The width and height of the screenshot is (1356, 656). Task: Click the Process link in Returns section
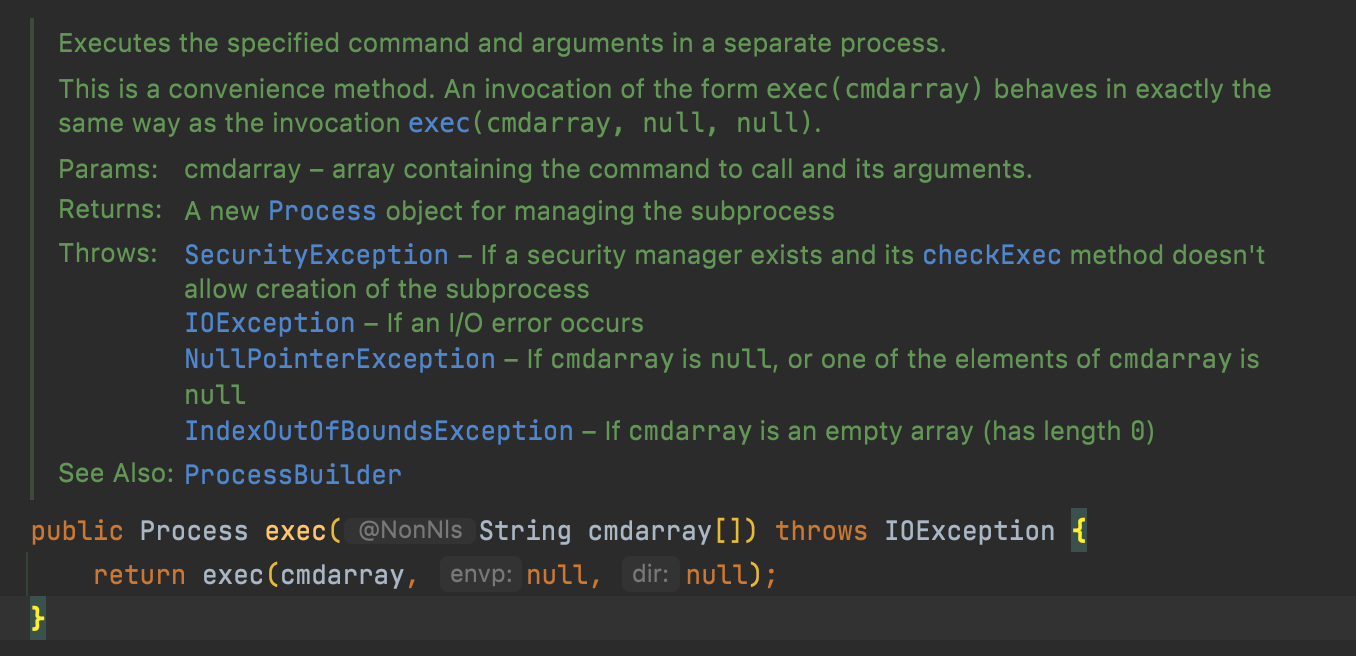[321, 211]
